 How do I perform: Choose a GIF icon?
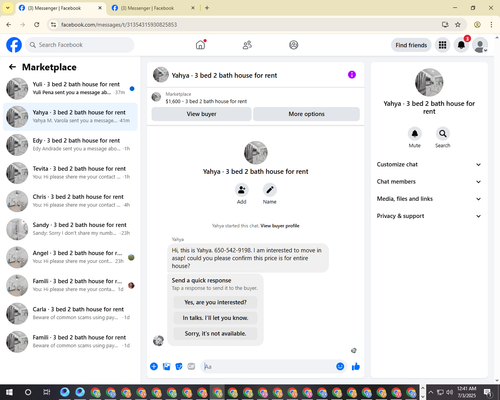[191, 367]
